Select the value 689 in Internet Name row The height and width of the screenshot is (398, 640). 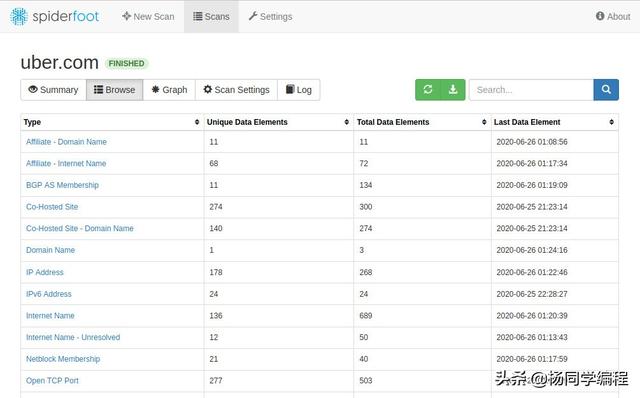(366, 316)
